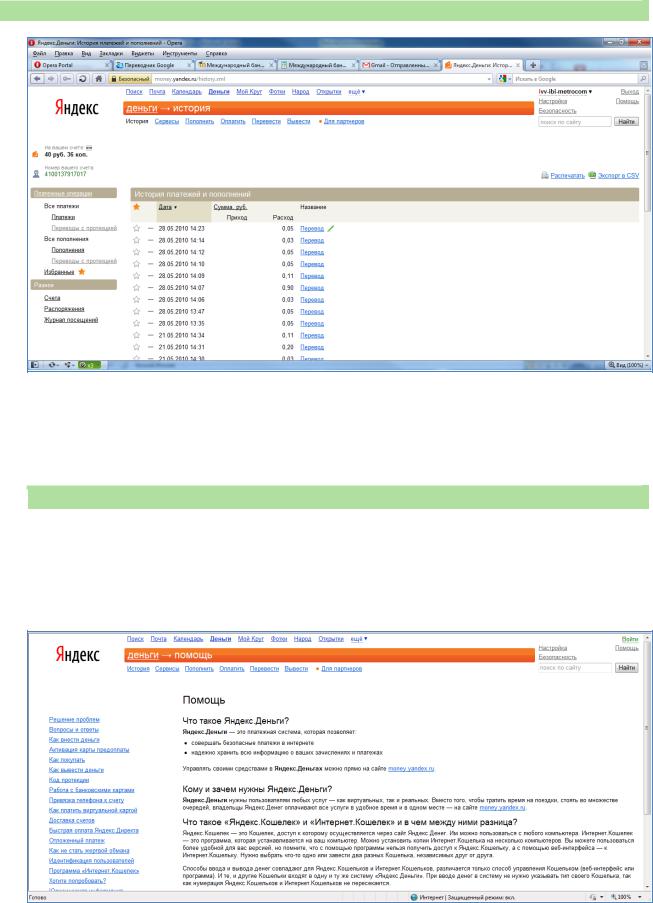Click closed tabs trash icon in tab bar
653x903 pixels.
(644, 66)
